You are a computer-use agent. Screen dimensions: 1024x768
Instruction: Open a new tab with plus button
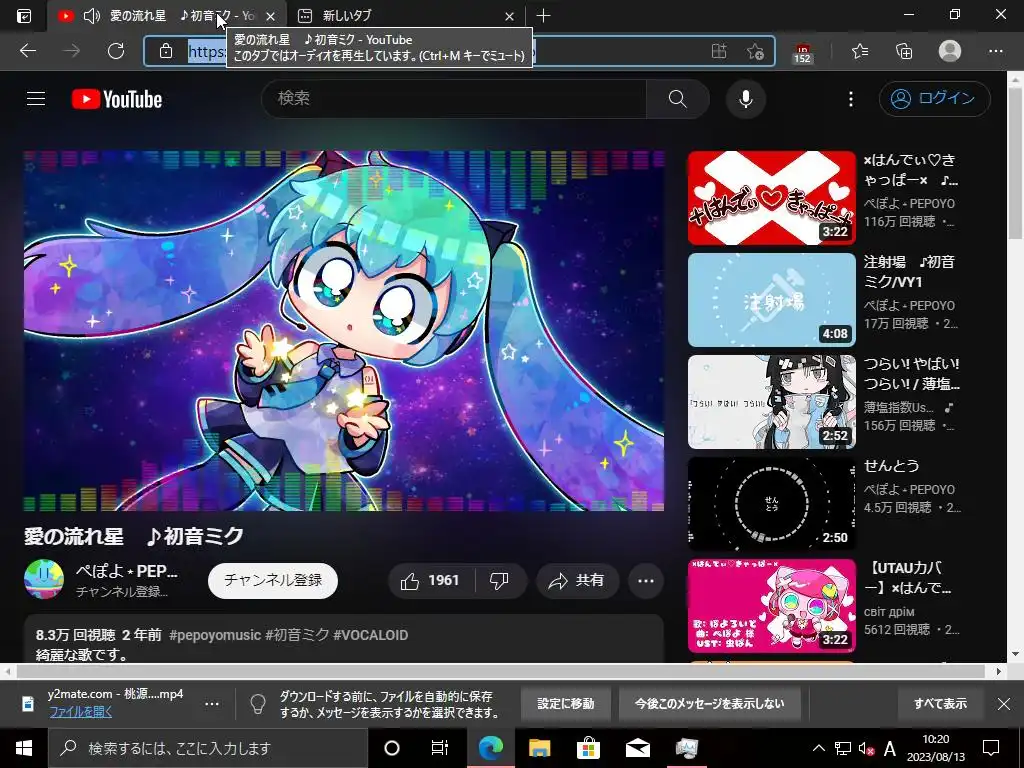[x=543, y=16]
